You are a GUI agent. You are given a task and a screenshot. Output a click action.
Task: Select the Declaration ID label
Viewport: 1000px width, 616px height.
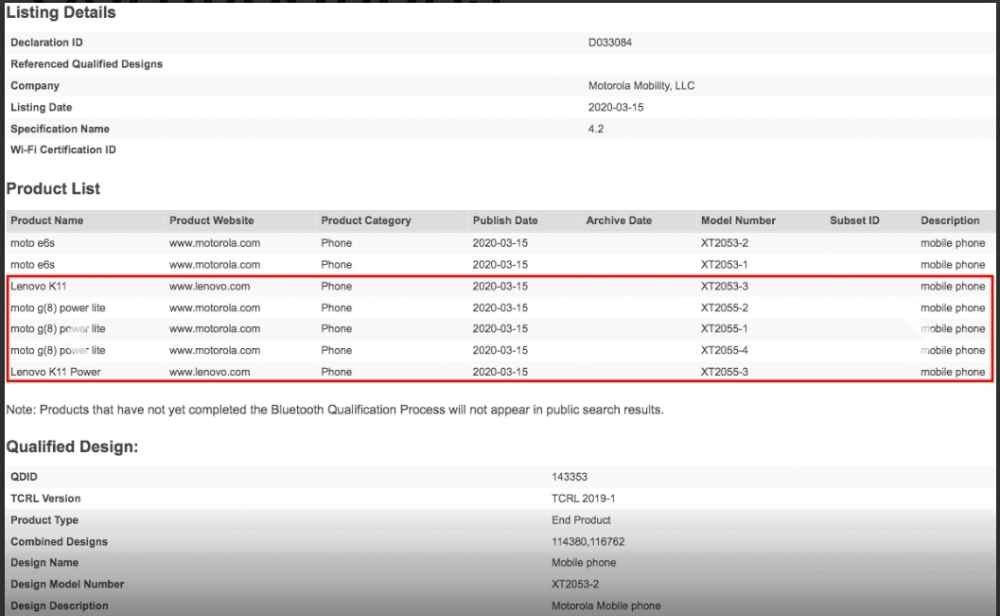click(x=47, y=42)
